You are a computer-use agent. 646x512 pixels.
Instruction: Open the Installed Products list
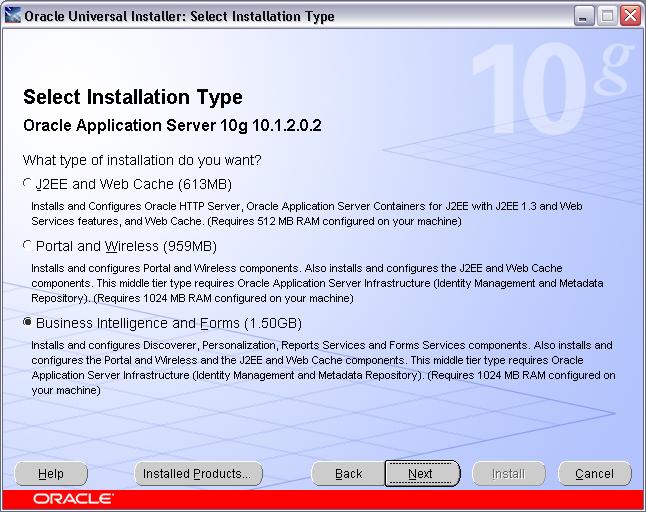pos(198,473)
